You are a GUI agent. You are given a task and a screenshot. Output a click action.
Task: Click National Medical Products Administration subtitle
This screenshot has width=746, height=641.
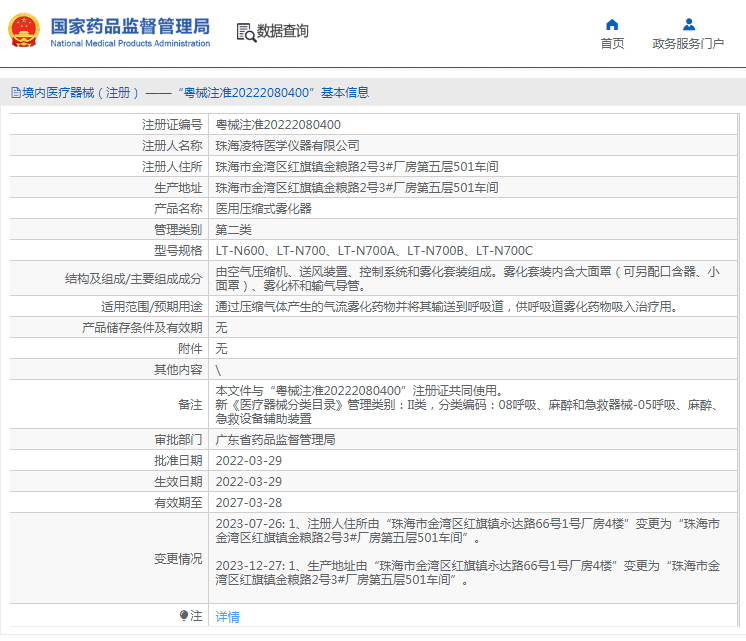tap(130, 43)
